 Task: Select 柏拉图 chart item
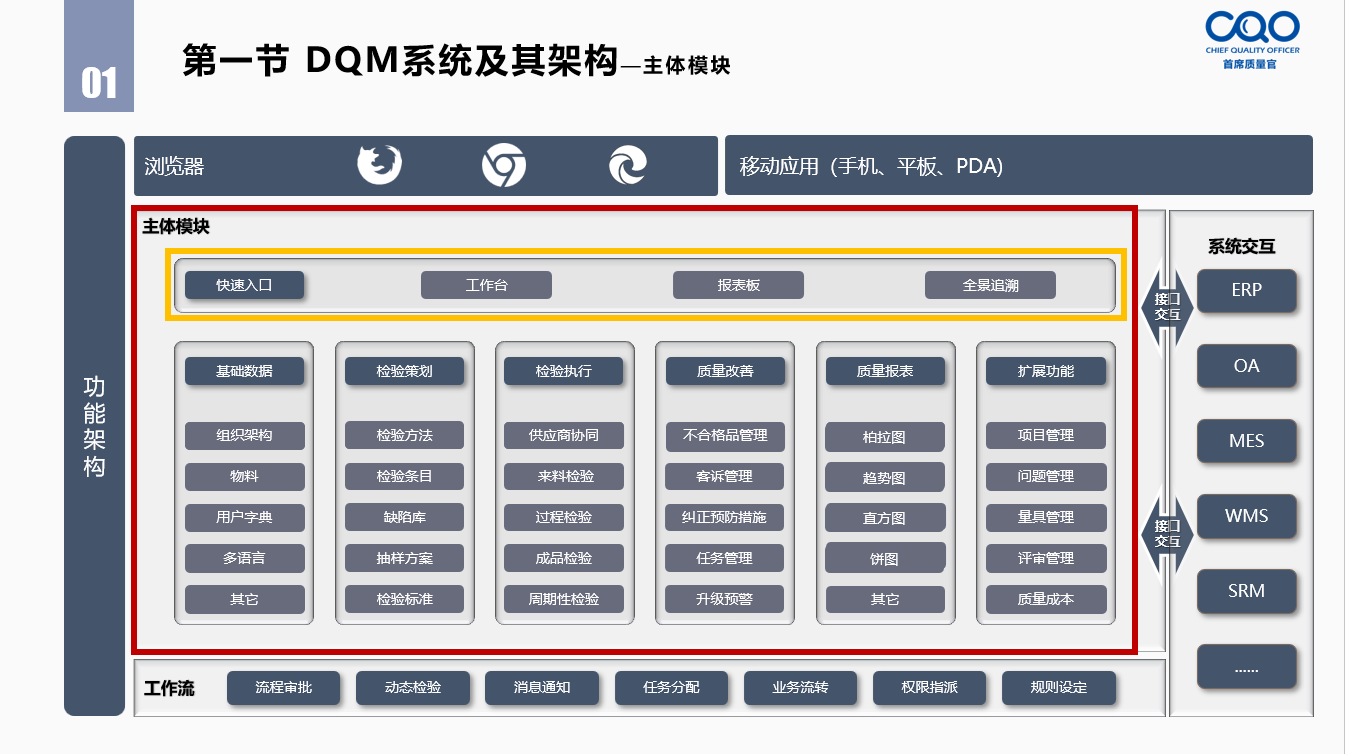(885, 437)
